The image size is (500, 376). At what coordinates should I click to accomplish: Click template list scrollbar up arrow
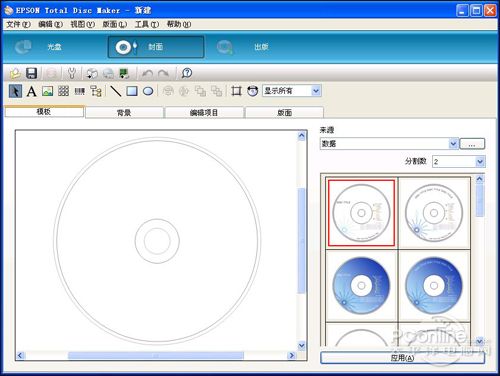480,179
